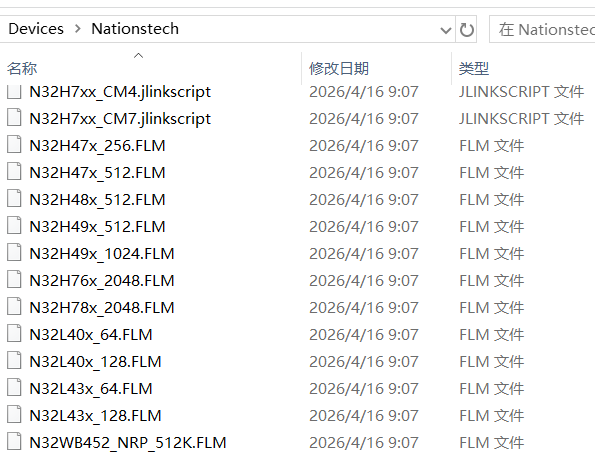Image resolution: width=595 pixels, height=460 pixels.
Task: Select file N32H48x_512.FLM
Action: click(98, 200)
